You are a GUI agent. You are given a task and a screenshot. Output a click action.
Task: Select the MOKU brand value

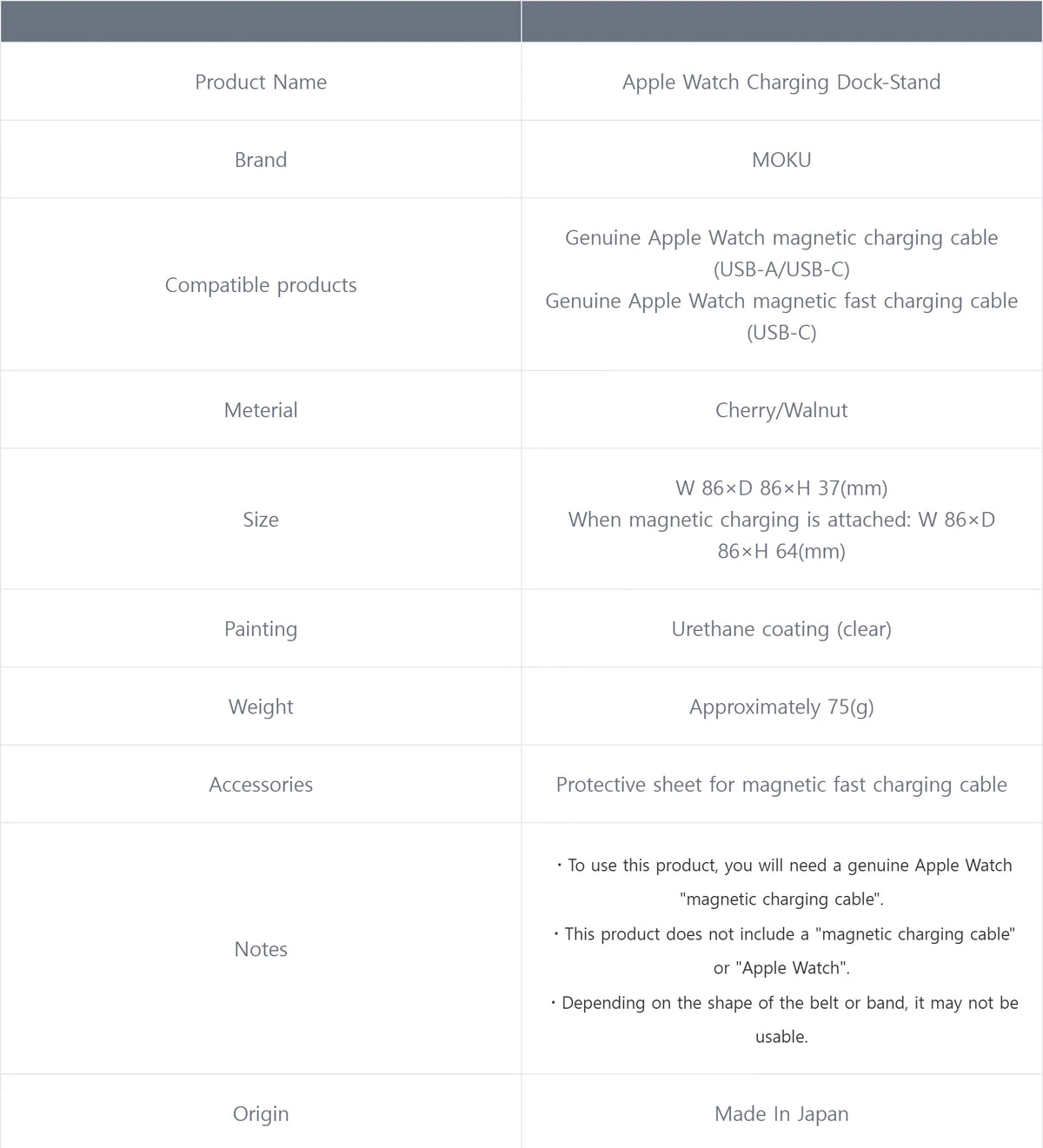(781, 160)
